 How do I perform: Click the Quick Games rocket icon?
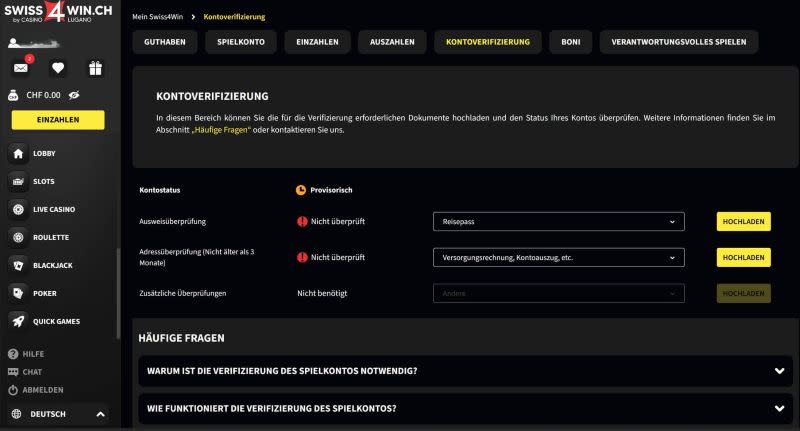18,321
